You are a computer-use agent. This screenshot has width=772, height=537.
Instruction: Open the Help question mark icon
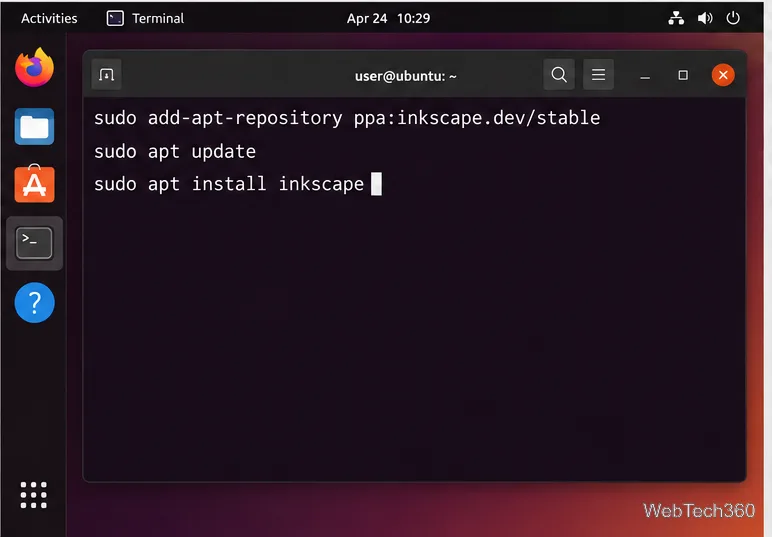point(34,303)
